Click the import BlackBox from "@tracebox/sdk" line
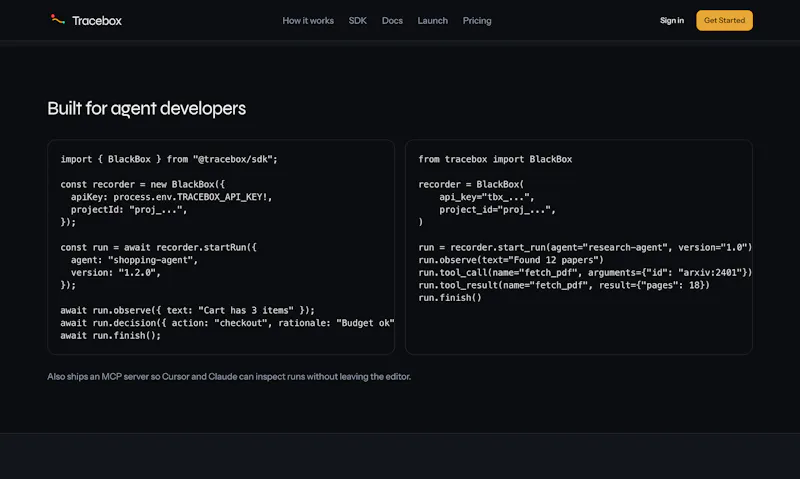 [169, 159]
